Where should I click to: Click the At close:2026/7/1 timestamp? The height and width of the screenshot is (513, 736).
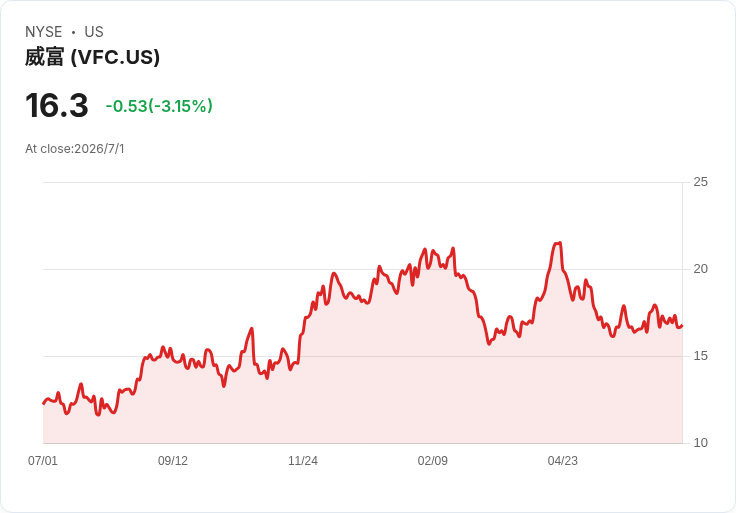75,149
